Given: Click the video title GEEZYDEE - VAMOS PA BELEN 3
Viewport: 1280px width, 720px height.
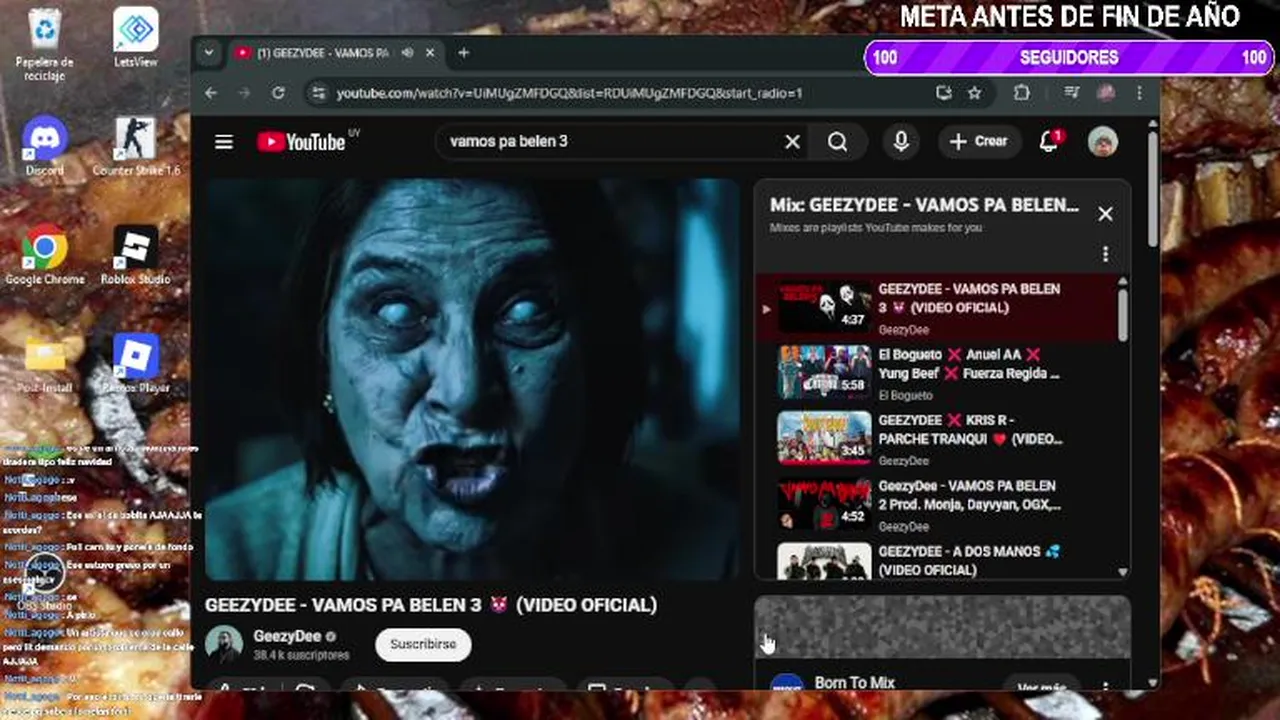Looking at the screenshot, I should coord(431,605).
